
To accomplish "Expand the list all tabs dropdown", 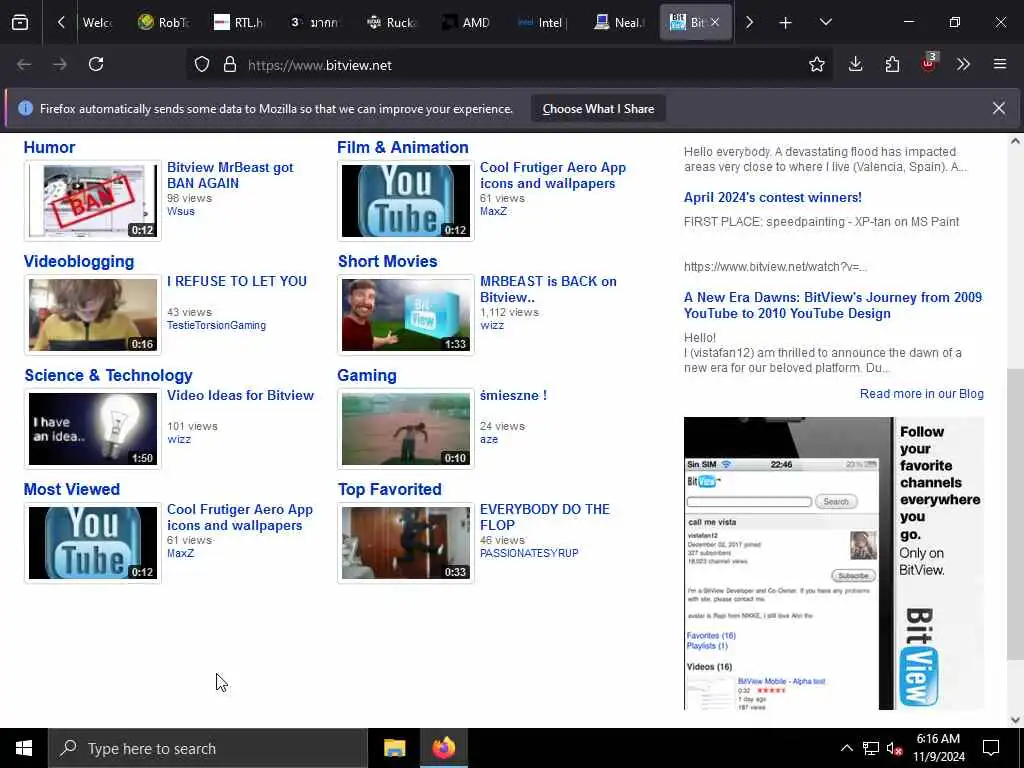I will 825,22.
